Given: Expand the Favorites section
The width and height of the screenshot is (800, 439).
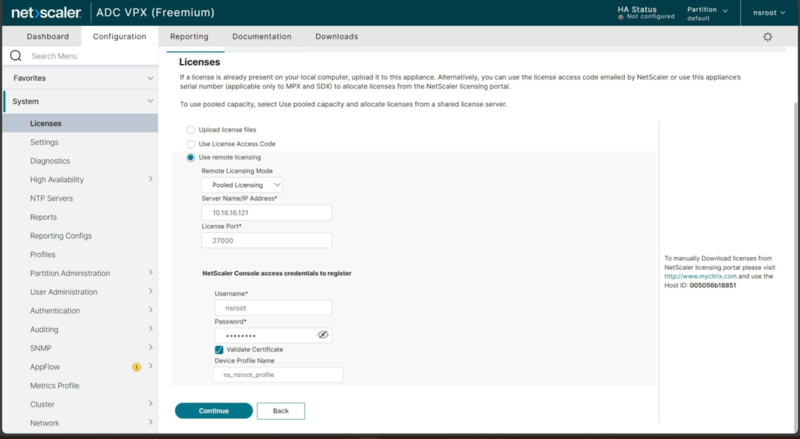Looking at the screenshot, I should click(x=150, y=78).
